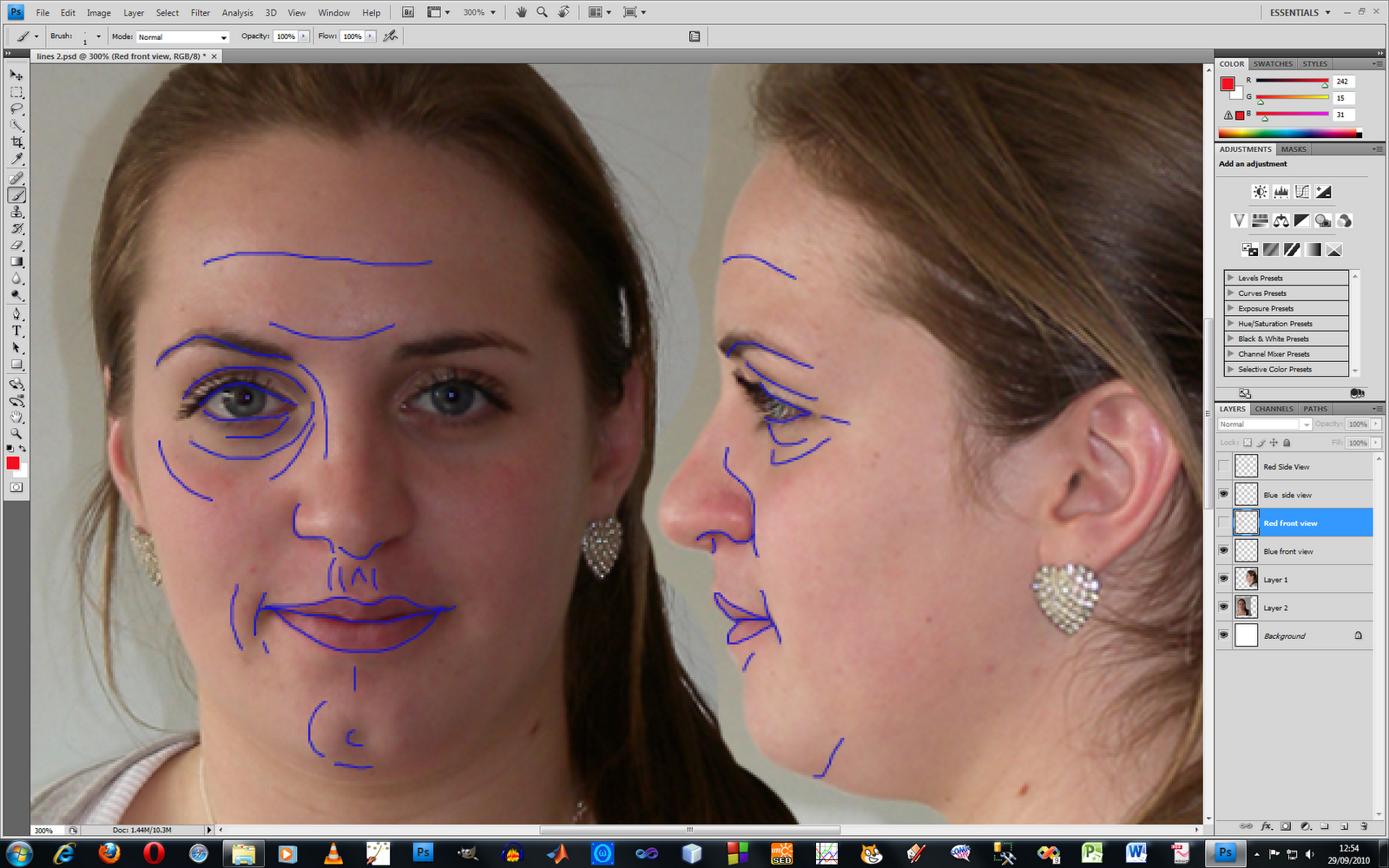The width and height of the screenshot is (1389, 868).
Task: Add a Curves adjustment from the Adjustments panel
Action: (1302, 191)
